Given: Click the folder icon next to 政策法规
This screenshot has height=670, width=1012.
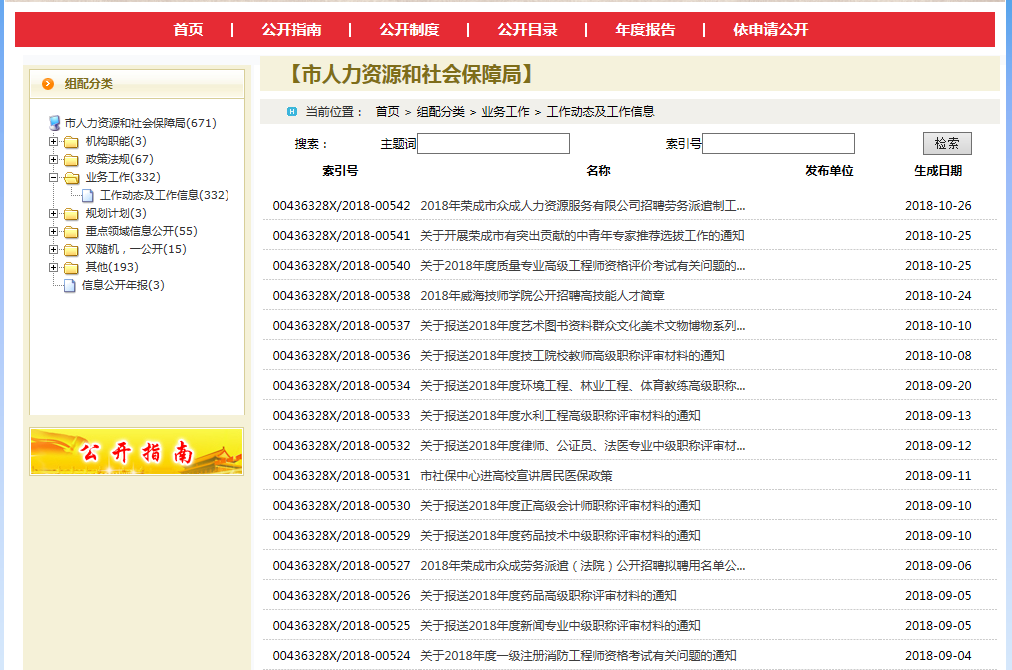Looking at the screenshot, I should pos(71,159).
